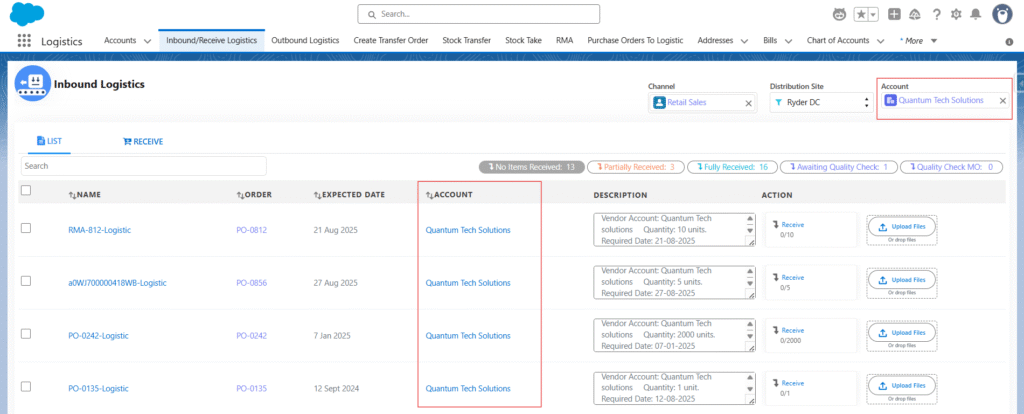Click the list Search input field

[x=143, y=166]
